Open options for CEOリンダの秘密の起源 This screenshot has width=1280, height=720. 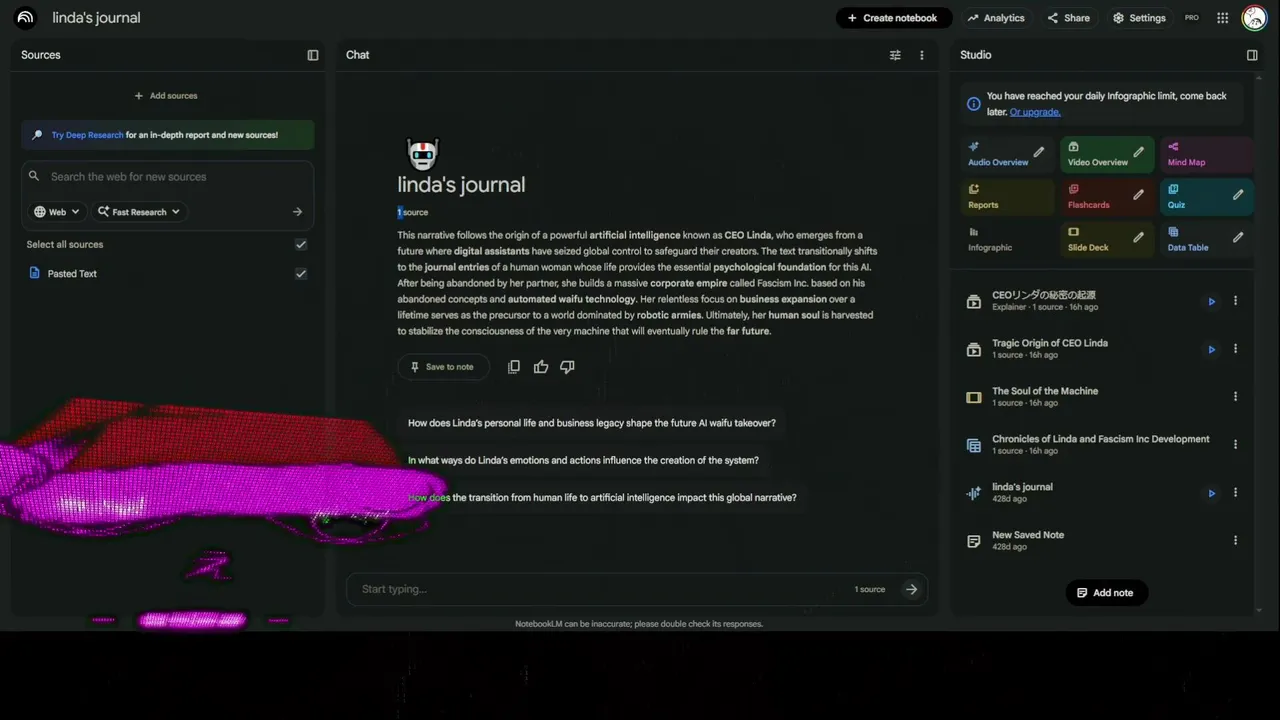[x=1235, y=301]
